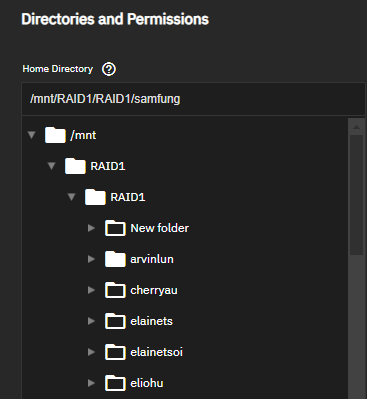Expand the arvinlun directory arrow

click(91, 259)
